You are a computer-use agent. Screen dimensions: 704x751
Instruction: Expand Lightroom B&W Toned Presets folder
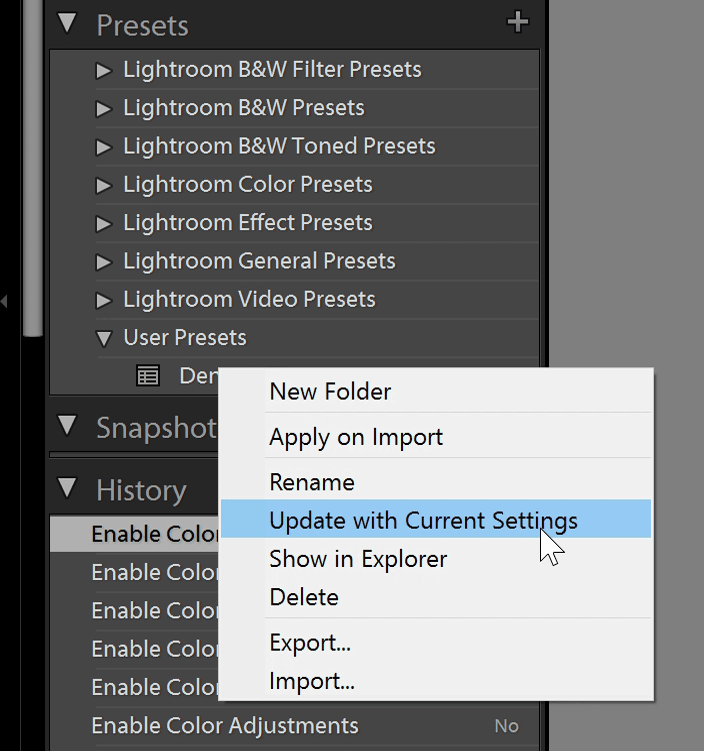click(x=103, y=147)
